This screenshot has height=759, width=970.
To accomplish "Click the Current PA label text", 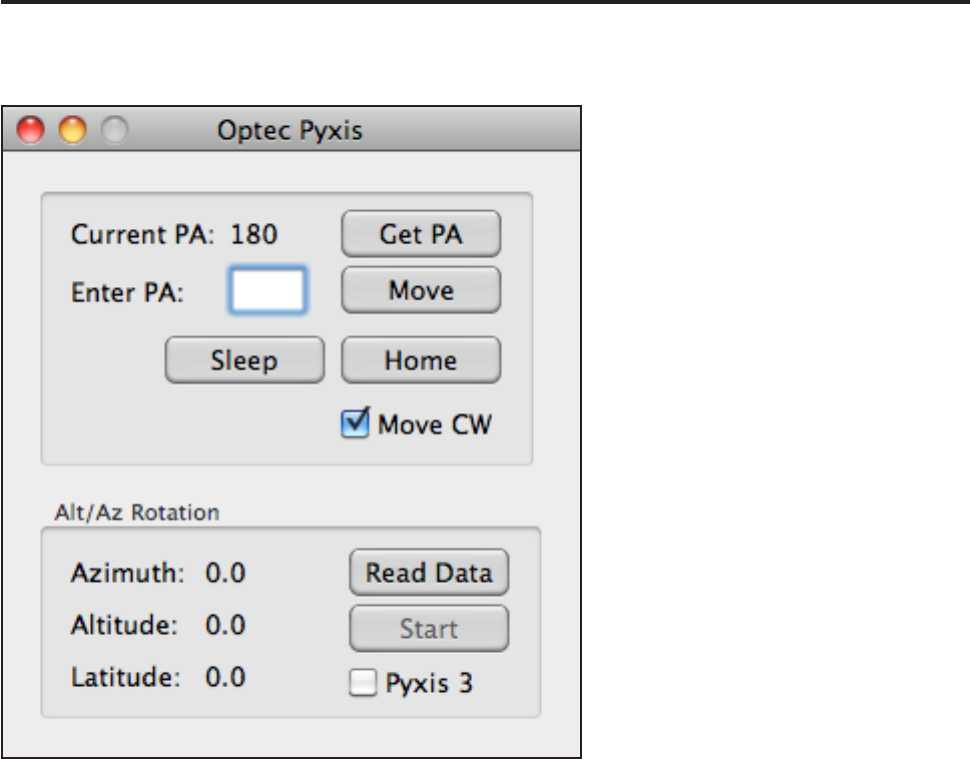I will click(x=142, y=235).
